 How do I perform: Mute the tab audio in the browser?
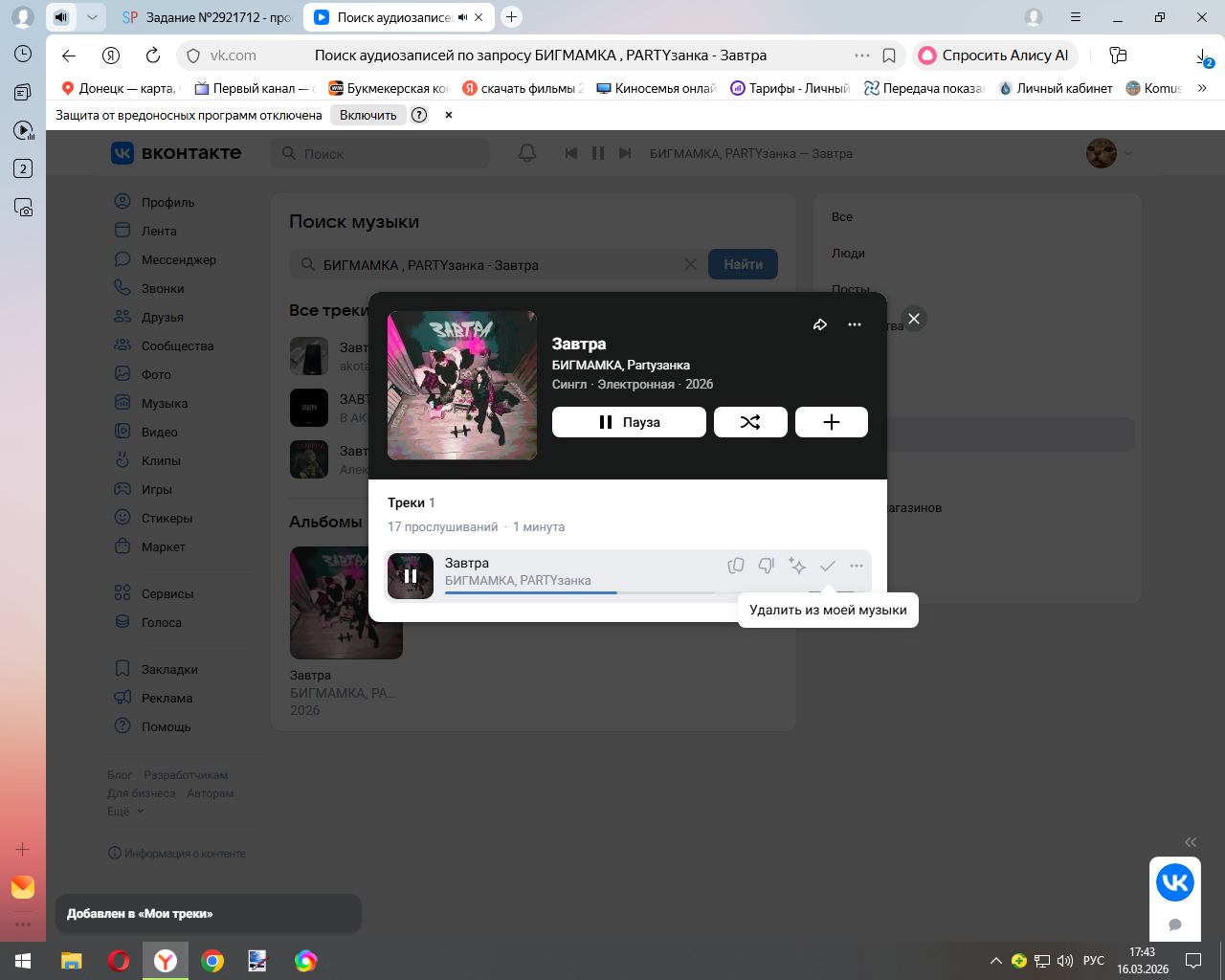[61, 17]
